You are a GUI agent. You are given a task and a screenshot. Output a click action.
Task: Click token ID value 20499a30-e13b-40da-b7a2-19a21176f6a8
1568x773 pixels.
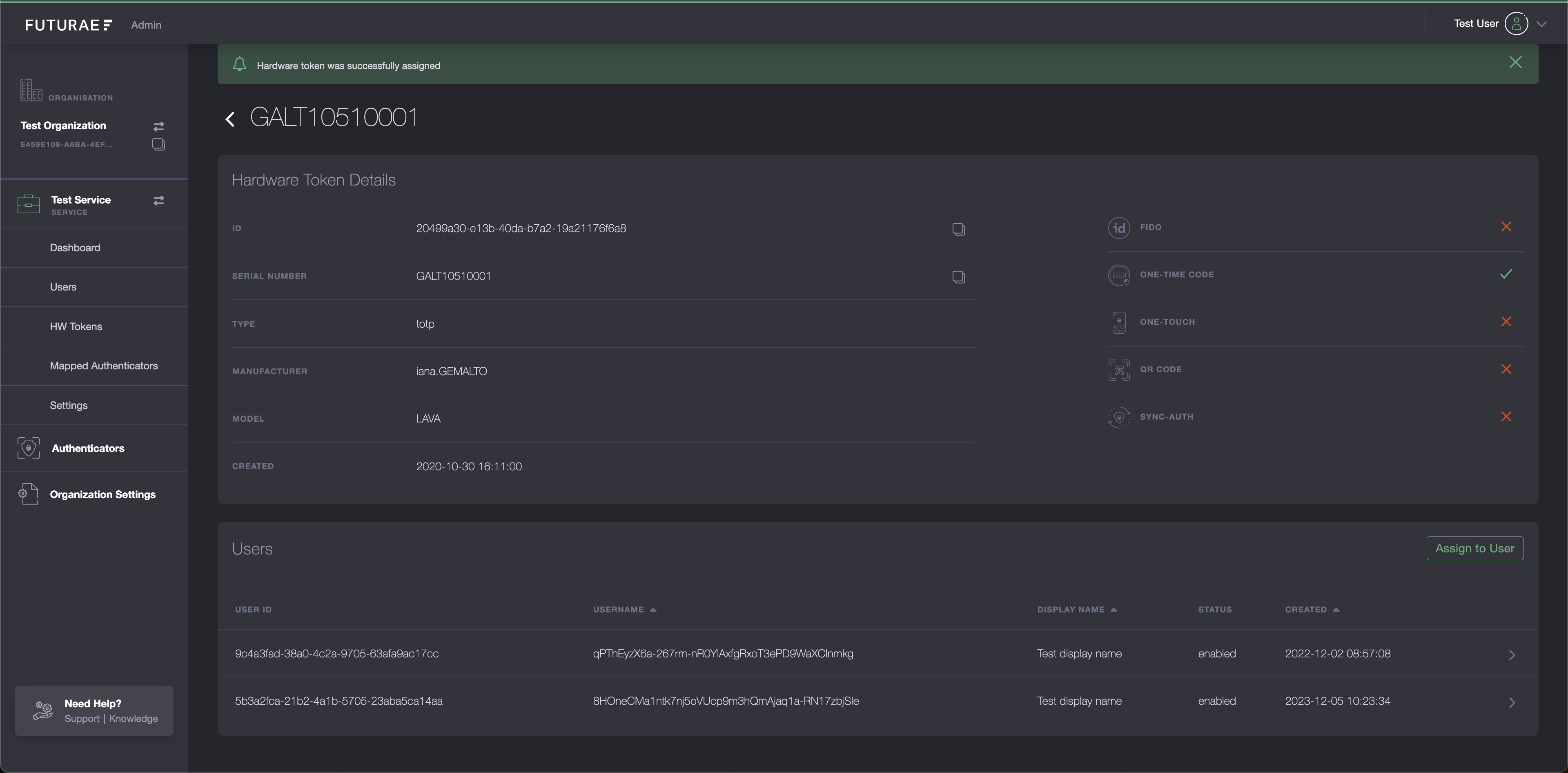521,228
